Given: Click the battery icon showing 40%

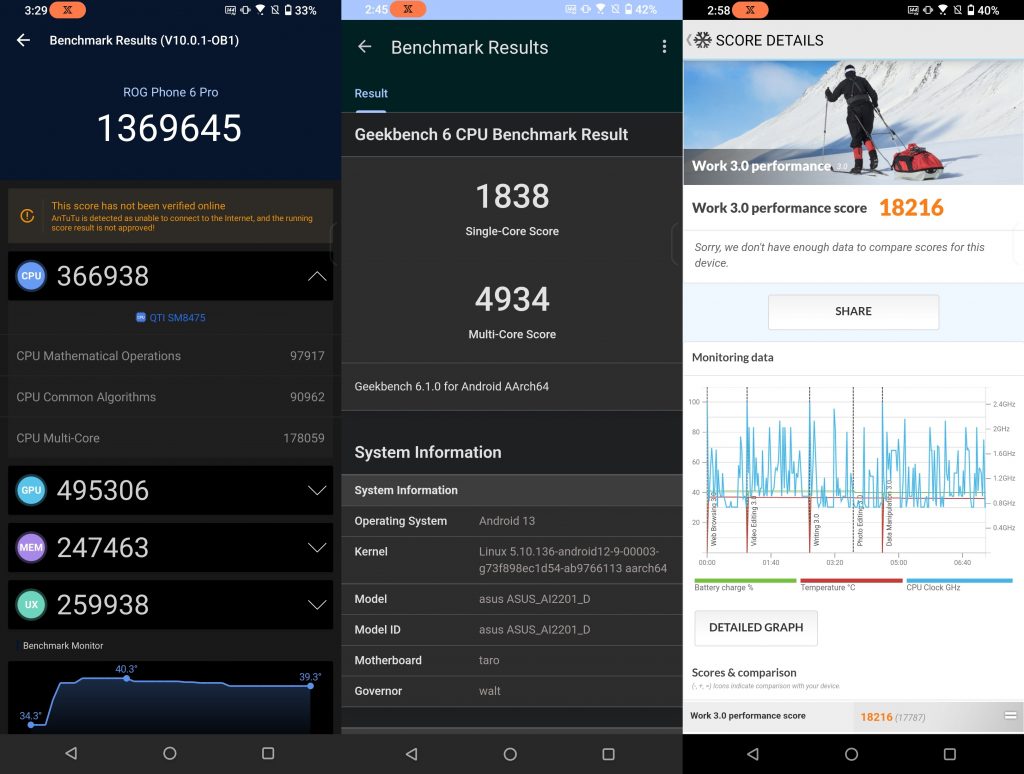Looking at the screenshot, I should click(x=971, y=10).
